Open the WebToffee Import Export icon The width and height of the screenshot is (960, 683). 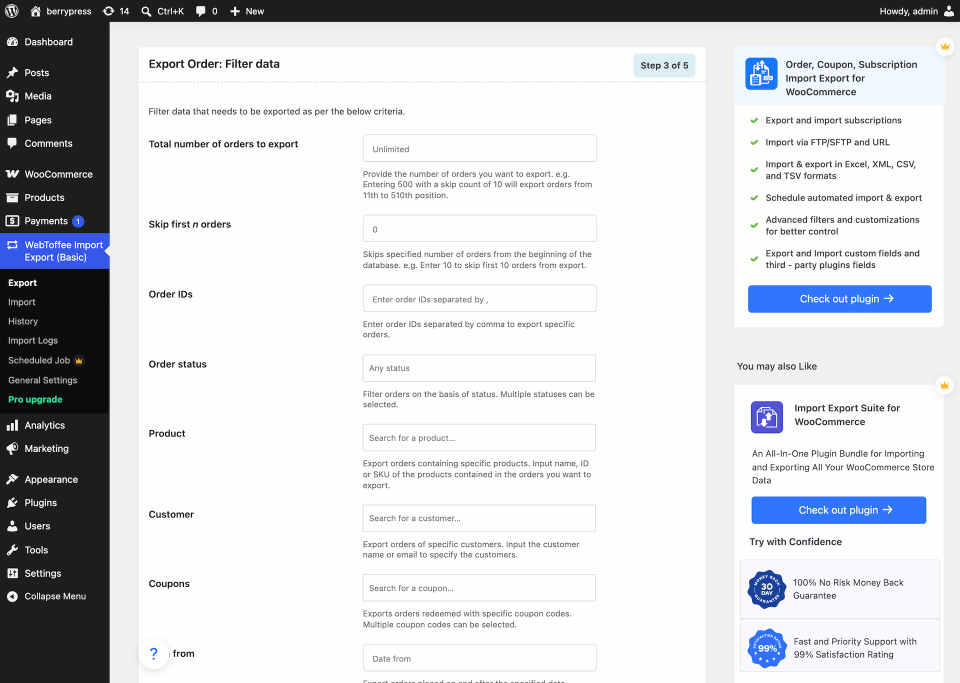[x=12, y=245]
